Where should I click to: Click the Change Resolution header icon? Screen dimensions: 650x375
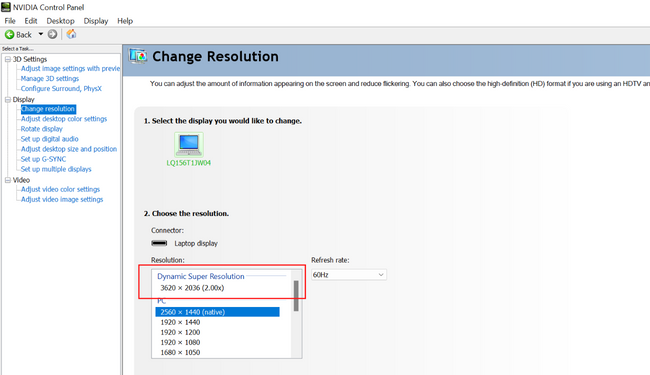pyautogui.click(x=138, y=56)
